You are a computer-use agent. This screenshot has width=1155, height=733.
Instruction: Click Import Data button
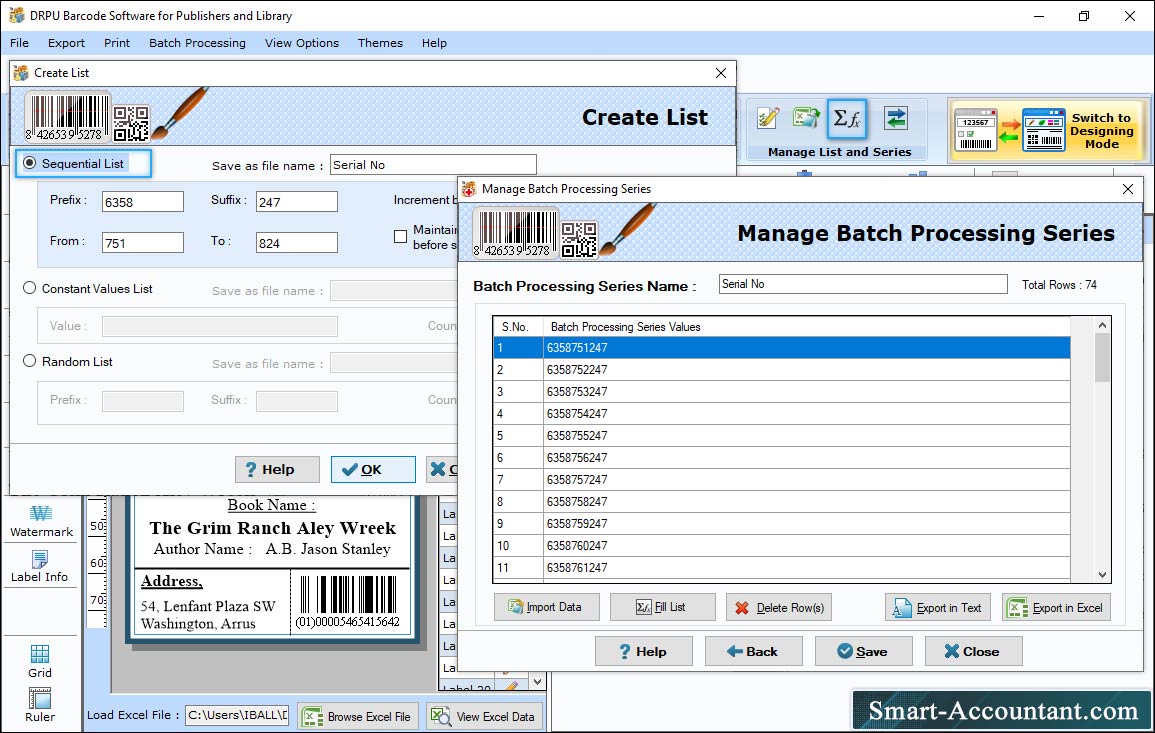[x=547, y=607]
